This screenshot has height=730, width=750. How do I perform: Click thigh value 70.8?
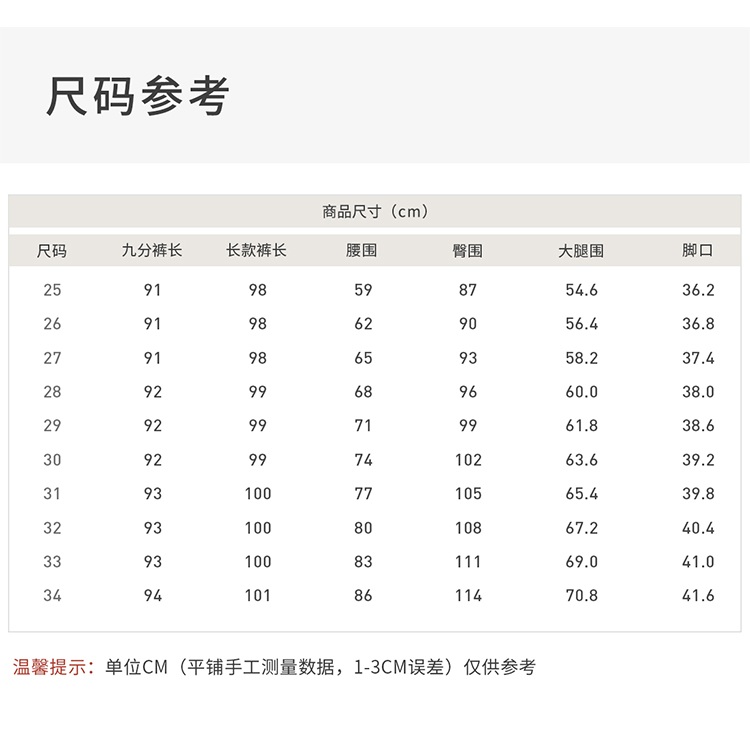point(582,596)
